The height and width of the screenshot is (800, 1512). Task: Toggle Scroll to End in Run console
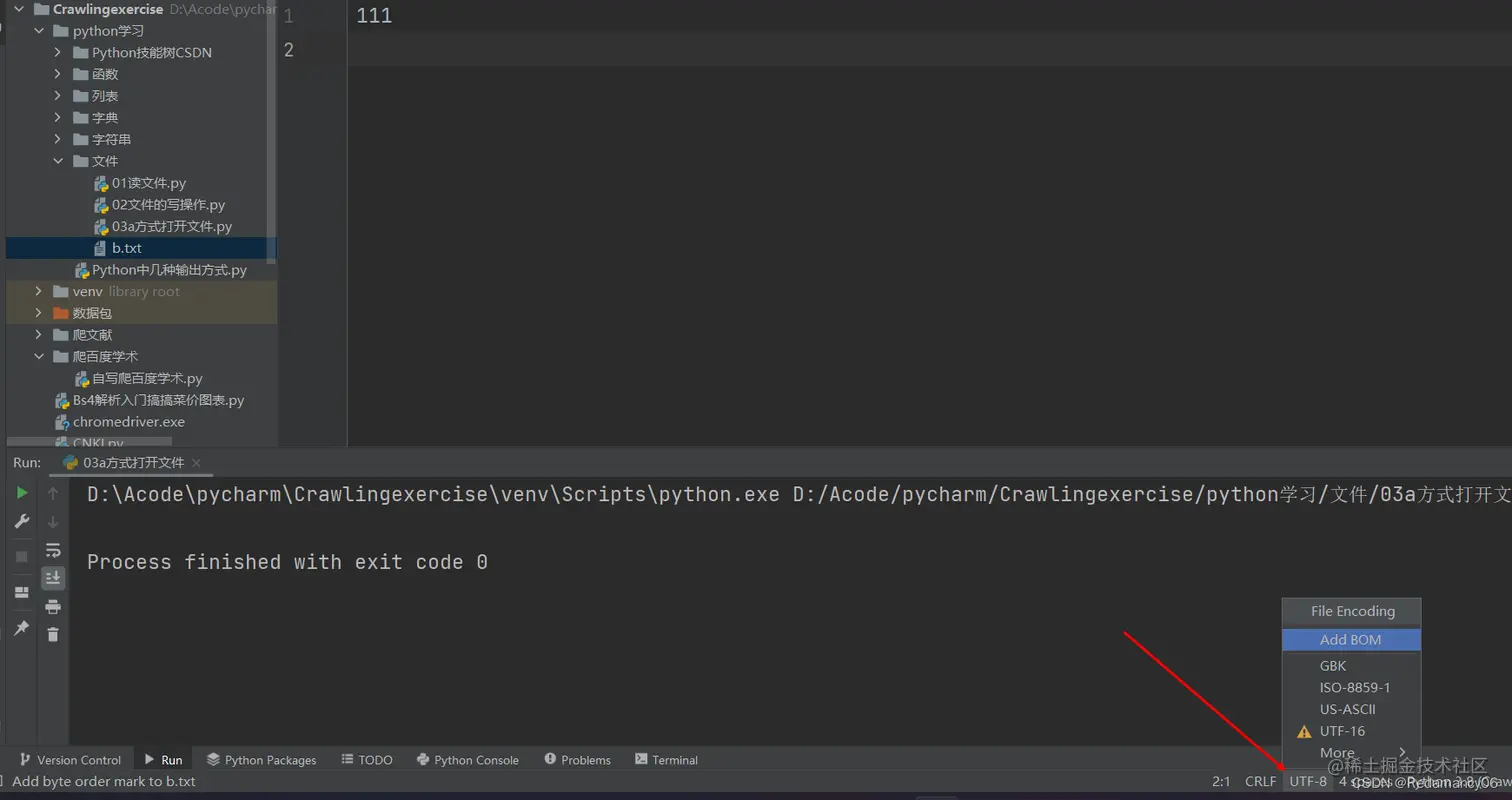point(53,578)
